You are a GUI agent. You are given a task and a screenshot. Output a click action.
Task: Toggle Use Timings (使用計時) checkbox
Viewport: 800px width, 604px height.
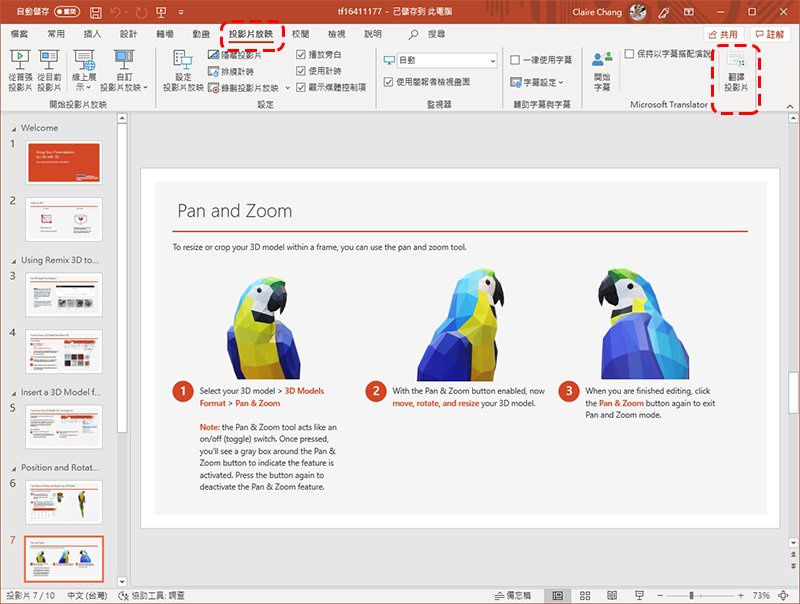click(x=301, y=71)
